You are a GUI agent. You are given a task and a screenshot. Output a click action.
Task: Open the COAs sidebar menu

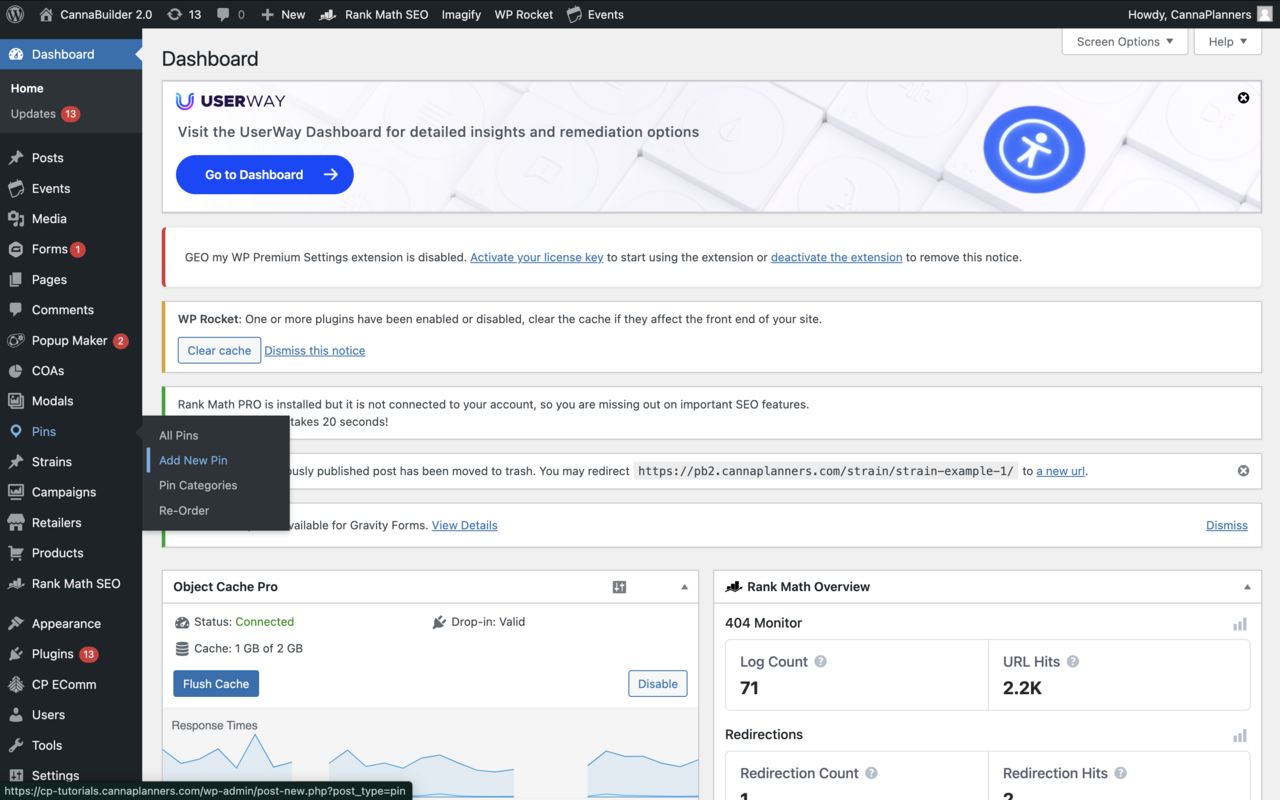pyautogui.click(x=71, y=370)
